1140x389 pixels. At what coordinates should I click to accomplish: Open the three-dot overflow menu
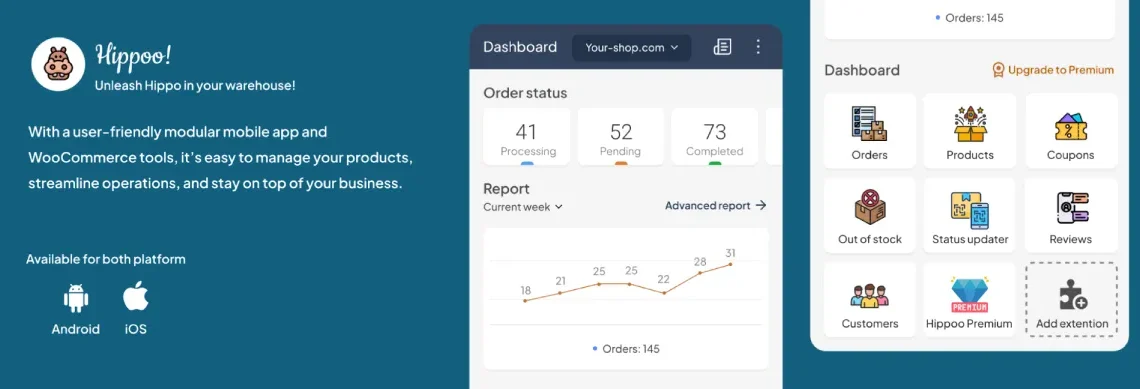click(x=758, y=47)
